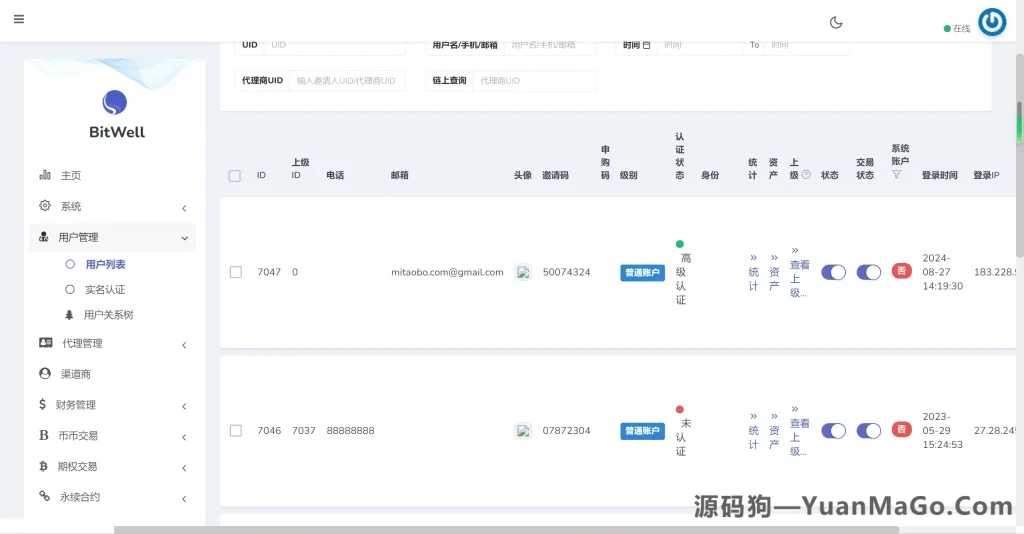Toggle 状态 switch for user 7047
Screen dimensions: 1024x534
pos(833,272)
